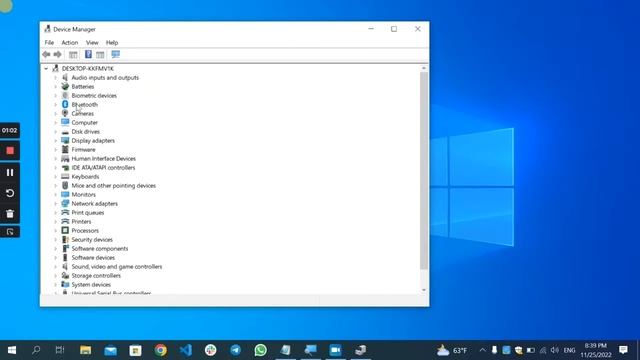Open the notification center

click(x=623, y=350)
